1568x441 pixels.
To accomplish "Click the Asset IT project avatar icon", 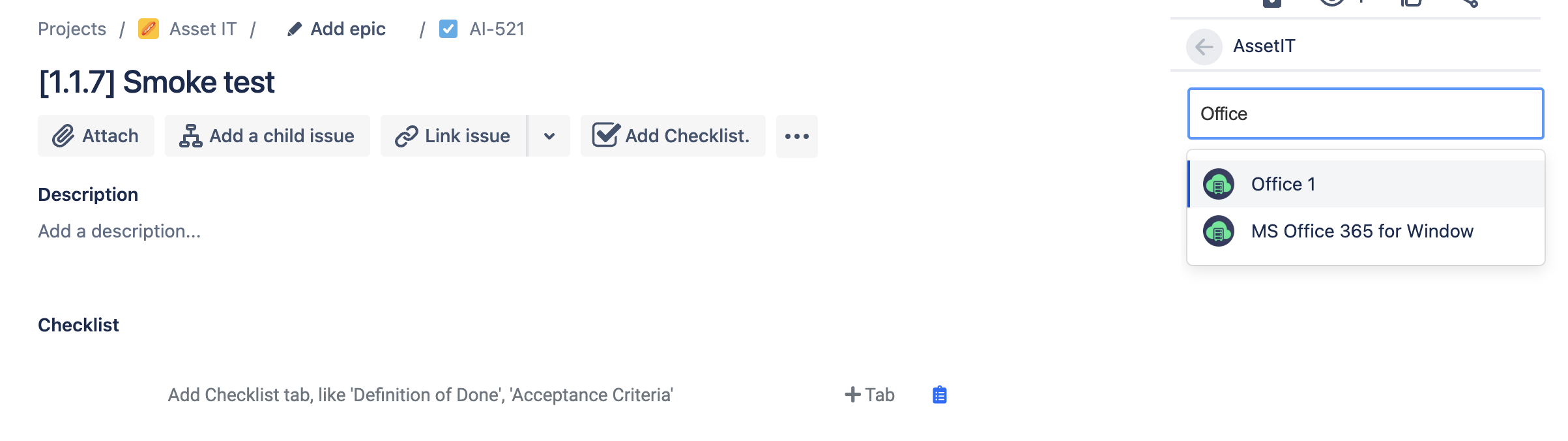I will [149, 29].
